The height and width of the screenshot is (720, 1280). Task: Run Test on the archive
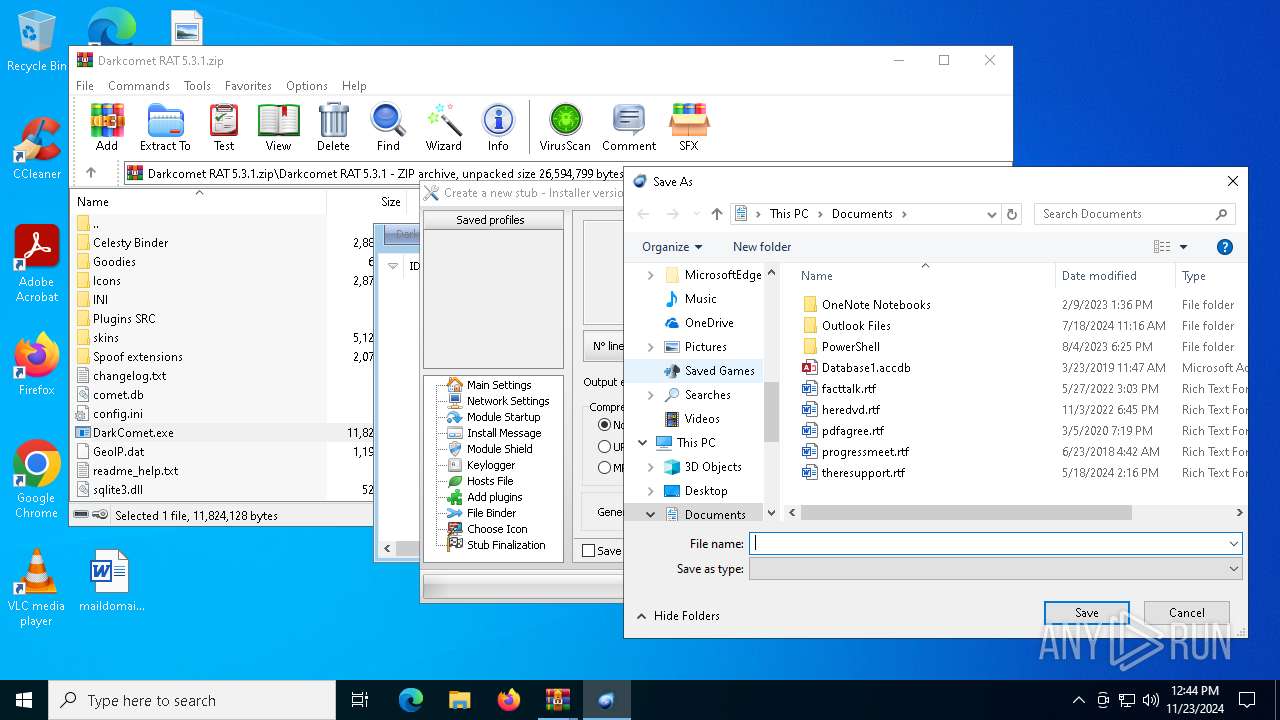point(224,127)
